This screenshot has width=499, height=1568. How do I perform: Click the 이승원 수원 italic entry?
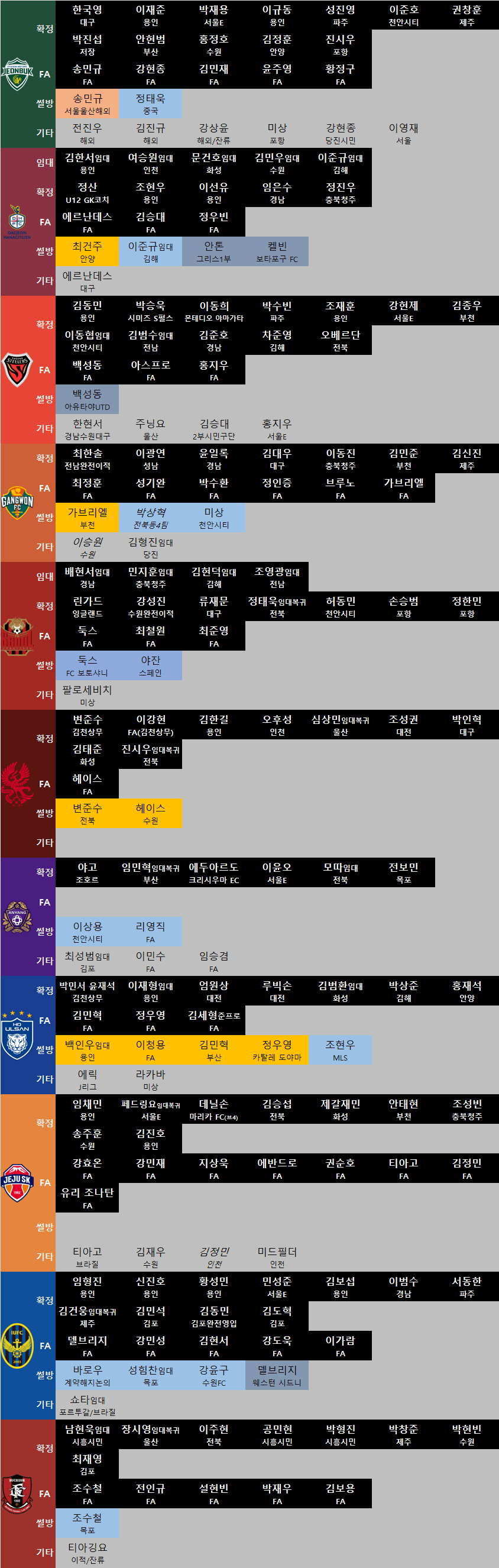[87, 547]
